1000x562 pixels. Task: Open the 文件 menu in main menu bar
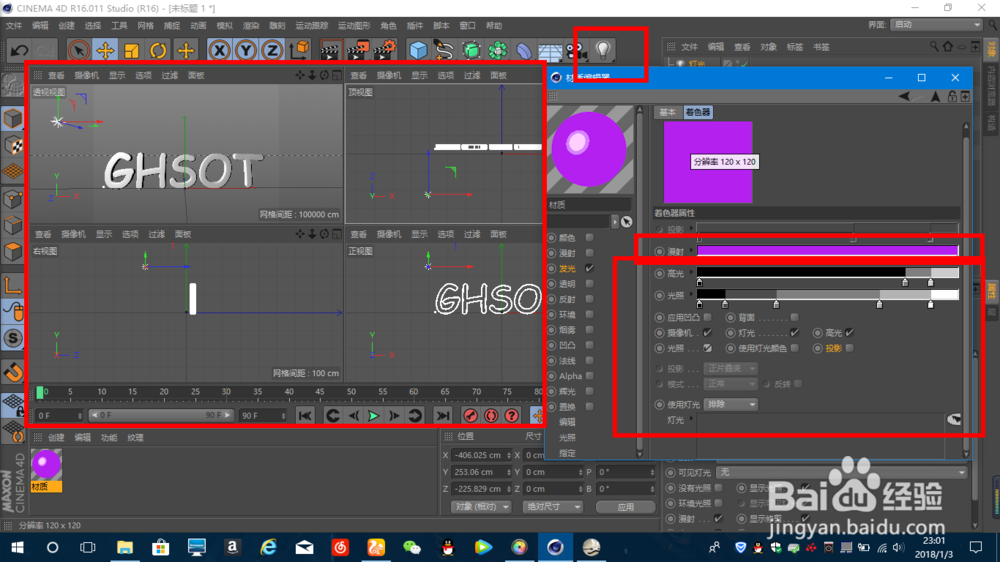tap(14, 26)
